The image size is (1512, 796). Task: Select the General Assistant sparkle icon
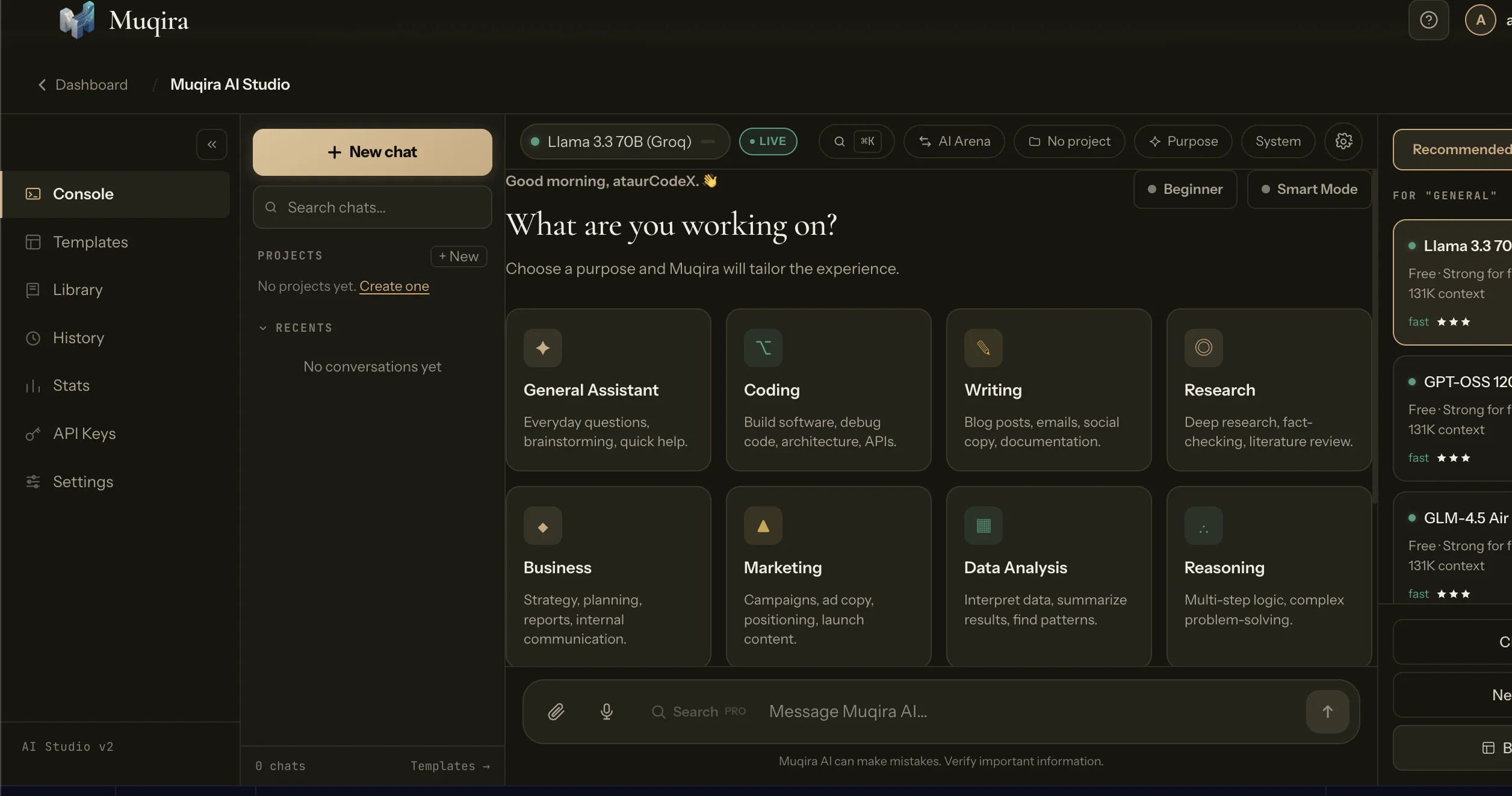(543, 348)
